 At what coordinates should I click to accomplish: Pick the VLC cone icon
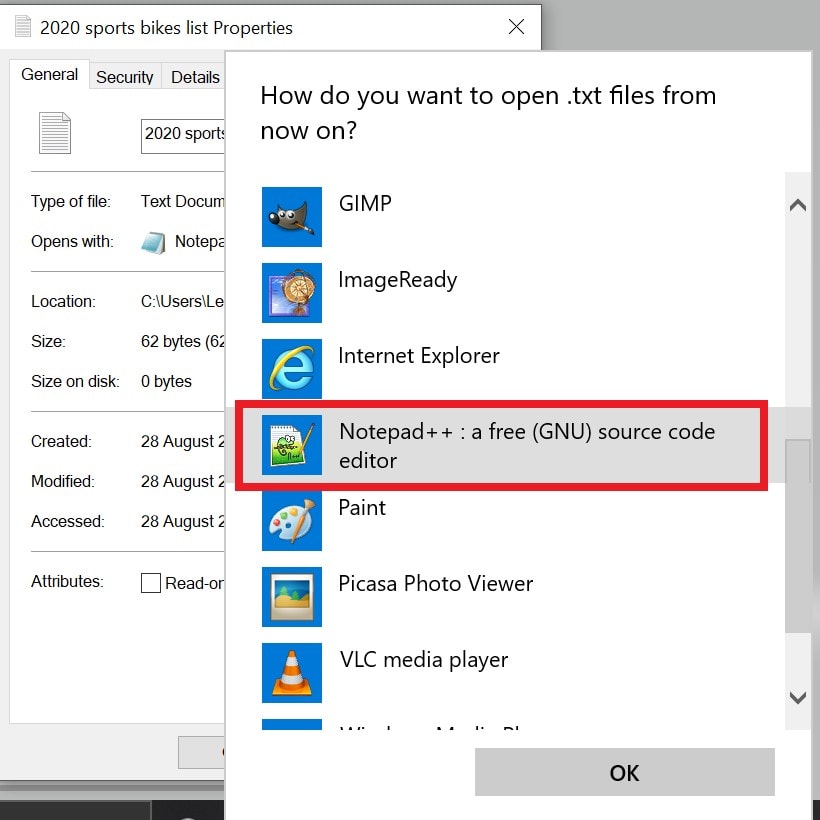[291, 673]
